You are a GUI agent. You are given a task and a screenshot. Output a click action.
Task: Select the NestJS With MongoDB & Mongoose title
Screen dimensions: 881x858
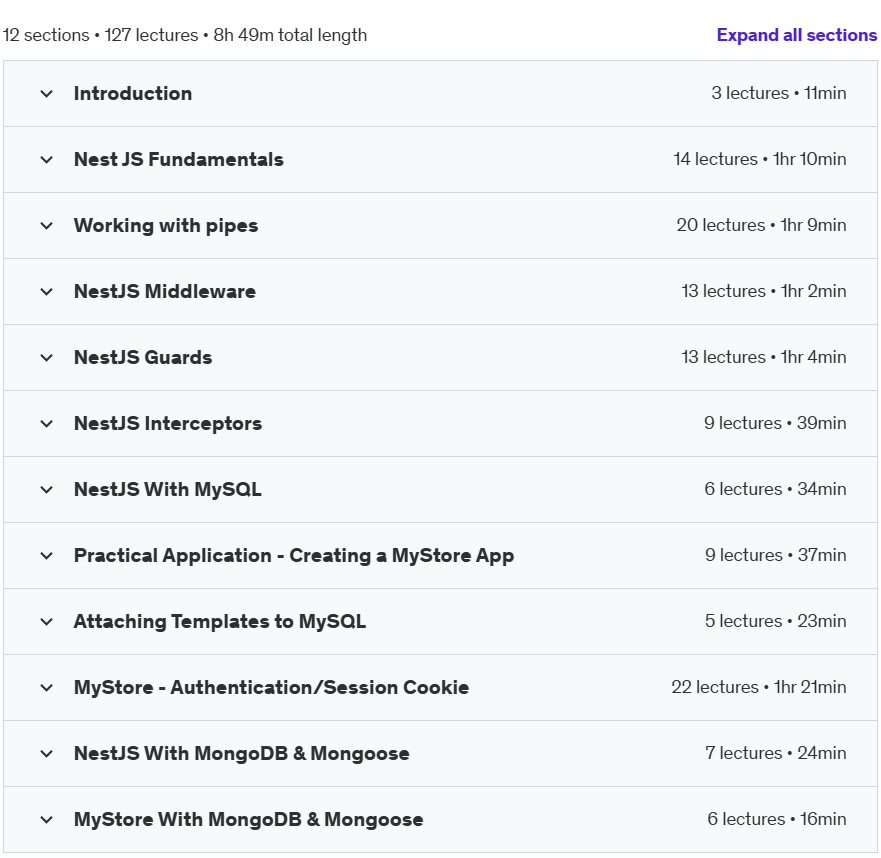click(242, 753)
